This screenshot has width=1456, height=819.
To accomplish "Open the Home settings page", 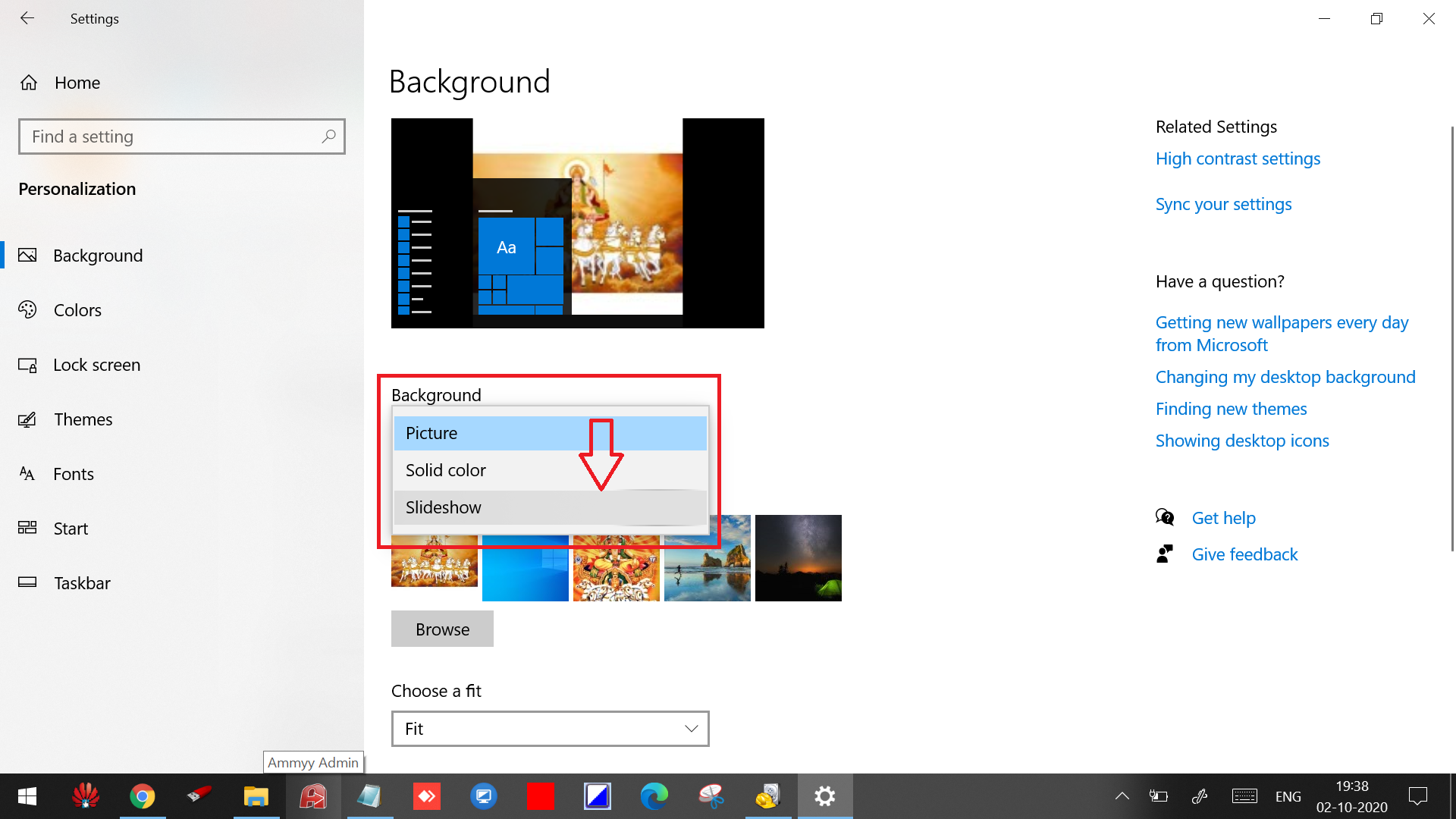I will point(76,83).
